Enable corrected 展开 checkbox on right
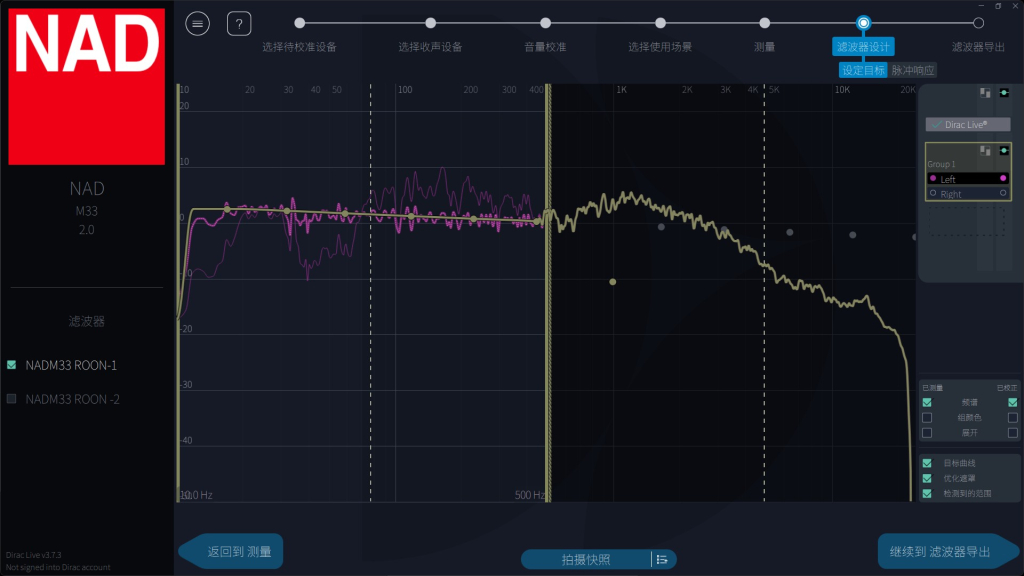 [x=1012, y=433]
